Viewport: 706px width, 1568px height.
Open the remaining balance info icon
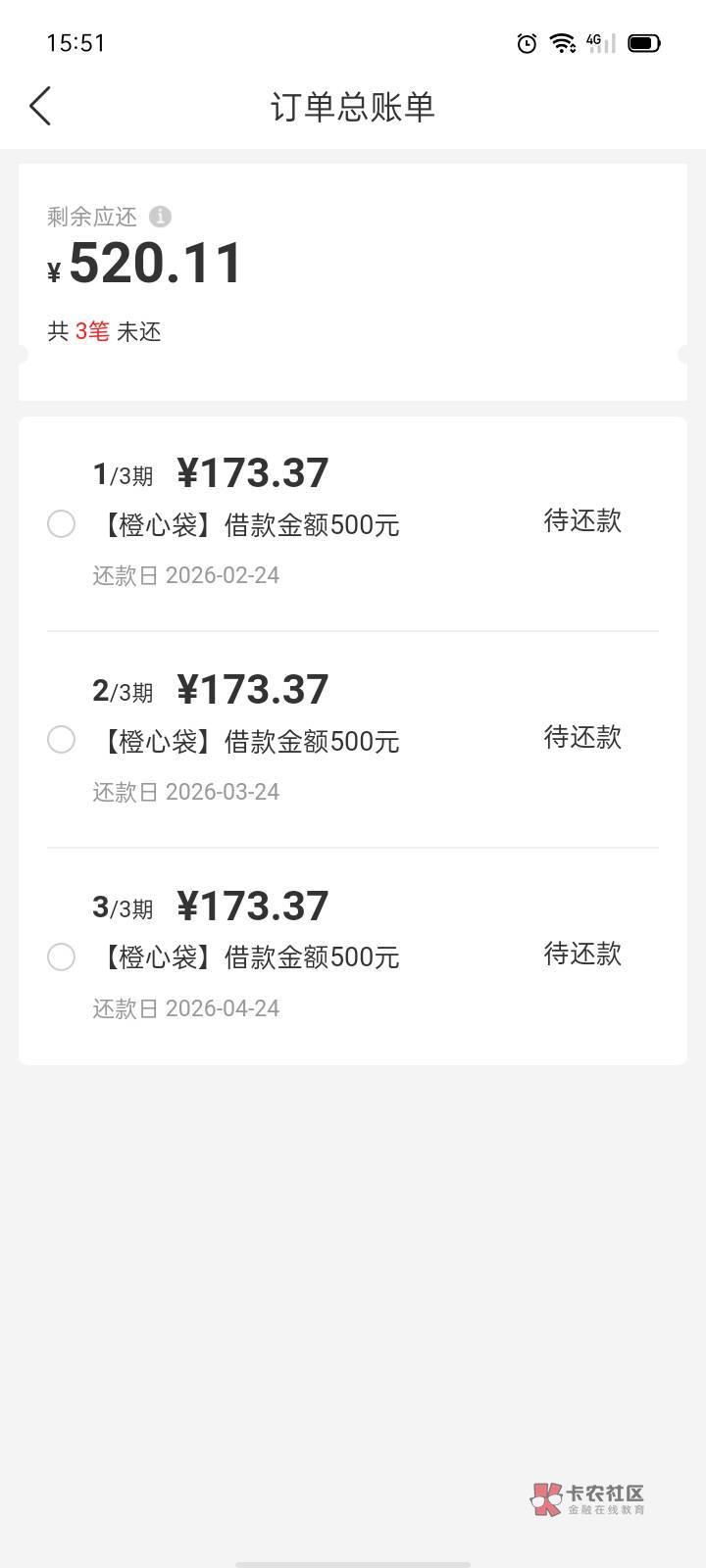pos(160,216)
